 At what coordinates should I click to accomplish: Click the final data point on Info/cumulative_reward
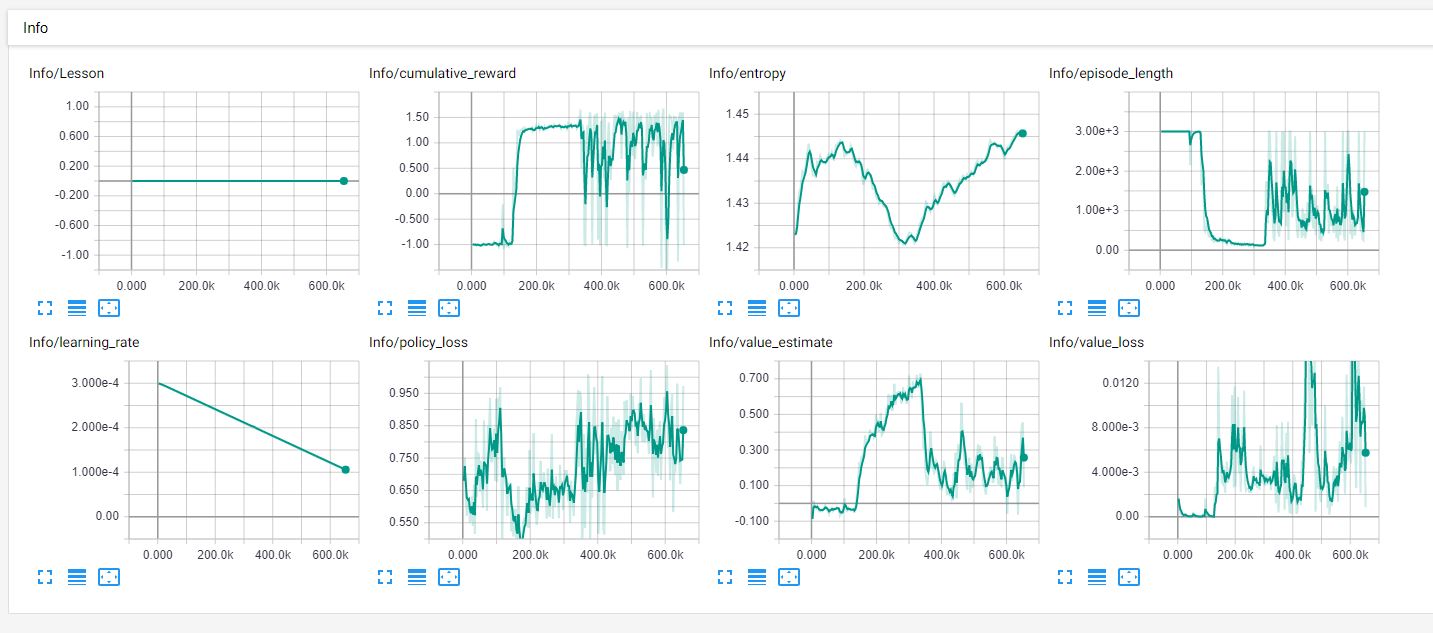(683, 170)
